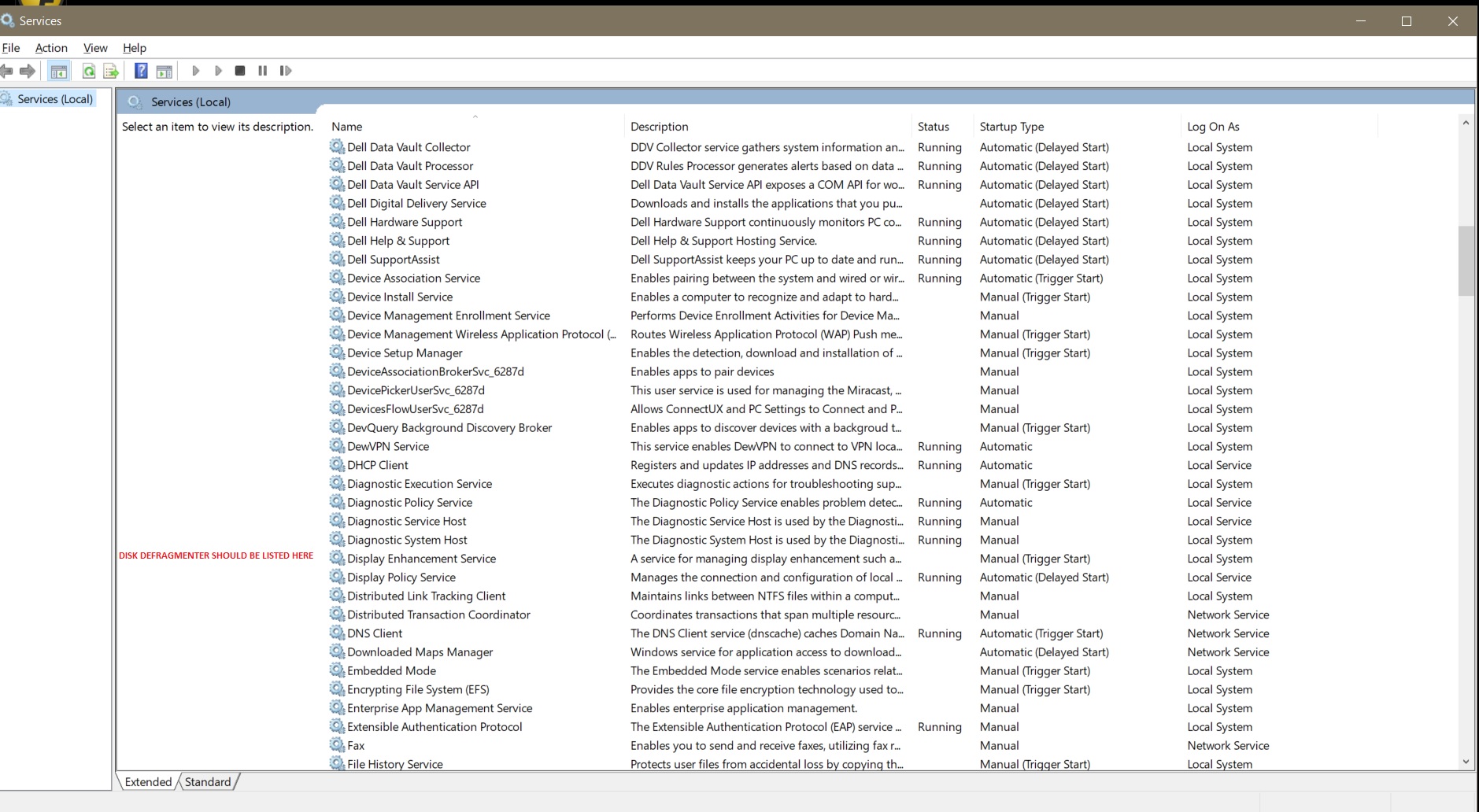Click gear icon beside Diagnostic Policy Service

pyautogui.click(x=337, y=502)
